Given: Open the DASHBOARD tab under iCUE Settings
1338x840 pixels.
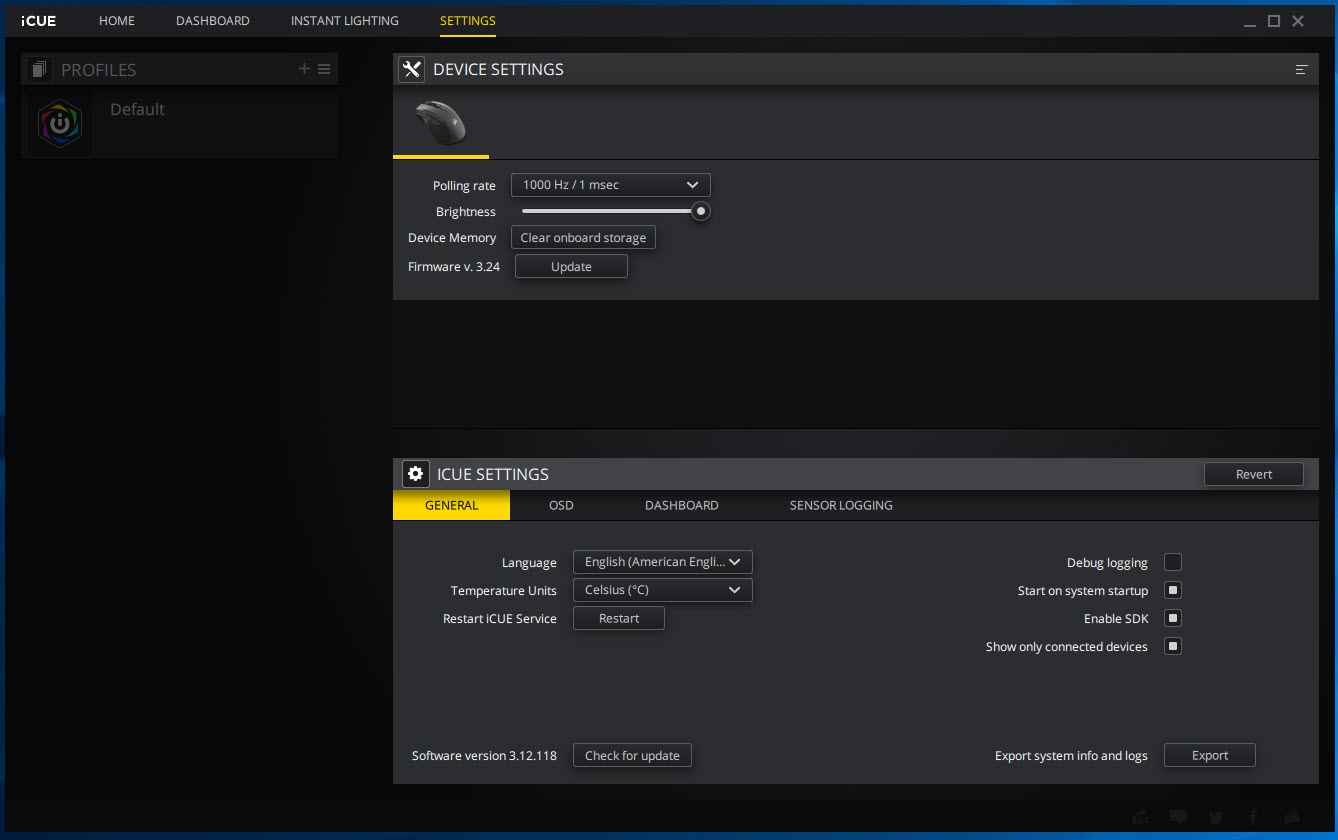Looking at the screenshot, I should tap(682, 505).
